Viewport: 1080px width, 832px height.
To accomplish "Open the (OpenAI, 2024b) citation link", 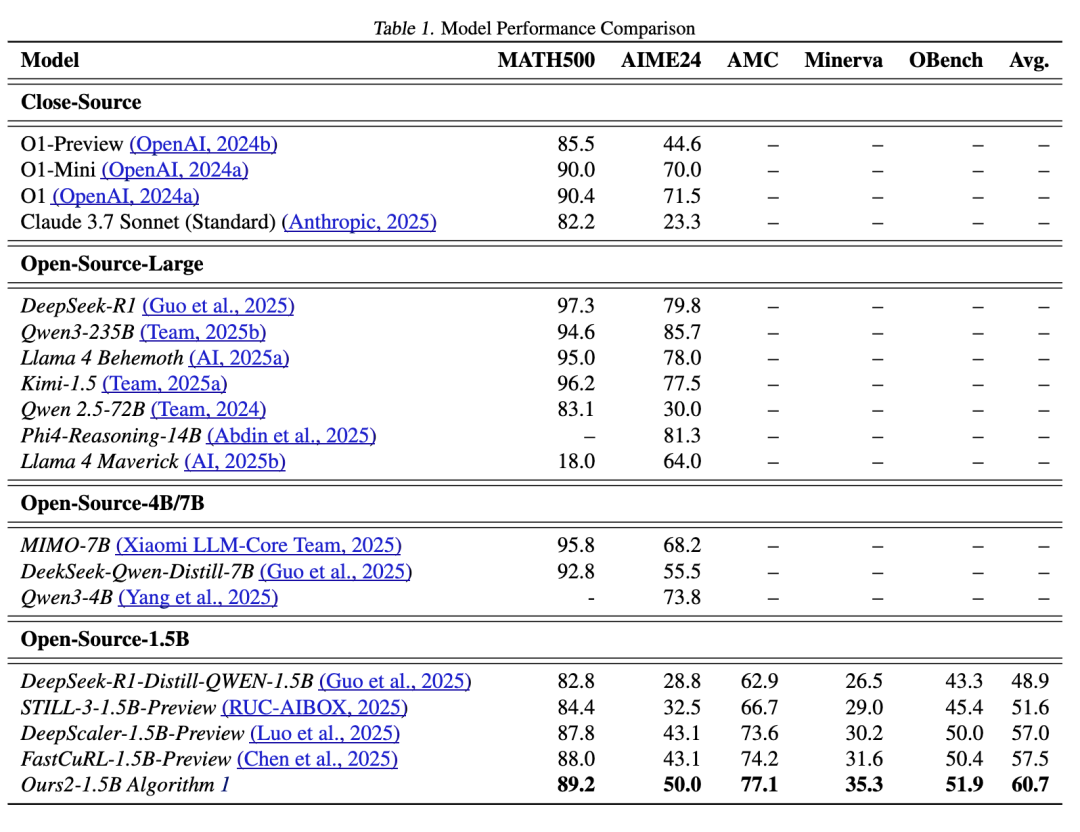I will pos(203,144).
